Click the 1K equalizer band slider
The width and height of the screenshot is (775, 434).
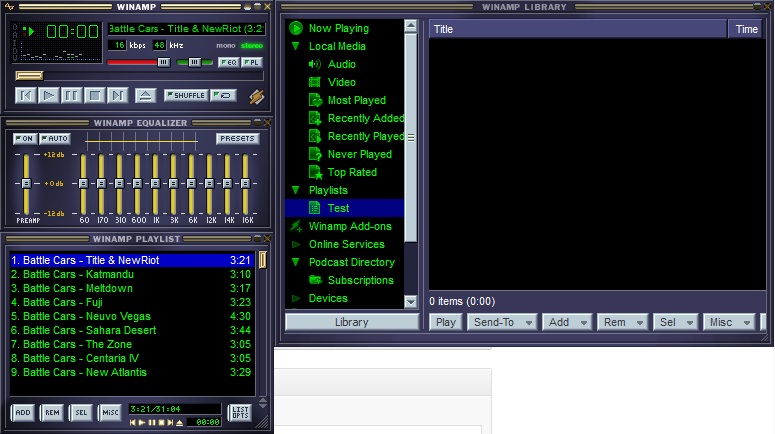[155, 183]
